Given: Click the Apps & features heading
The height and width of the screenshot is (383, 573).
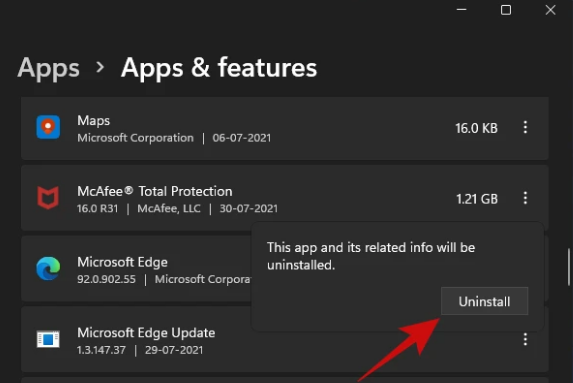Looking at the screenshot, I should (219, 68).
